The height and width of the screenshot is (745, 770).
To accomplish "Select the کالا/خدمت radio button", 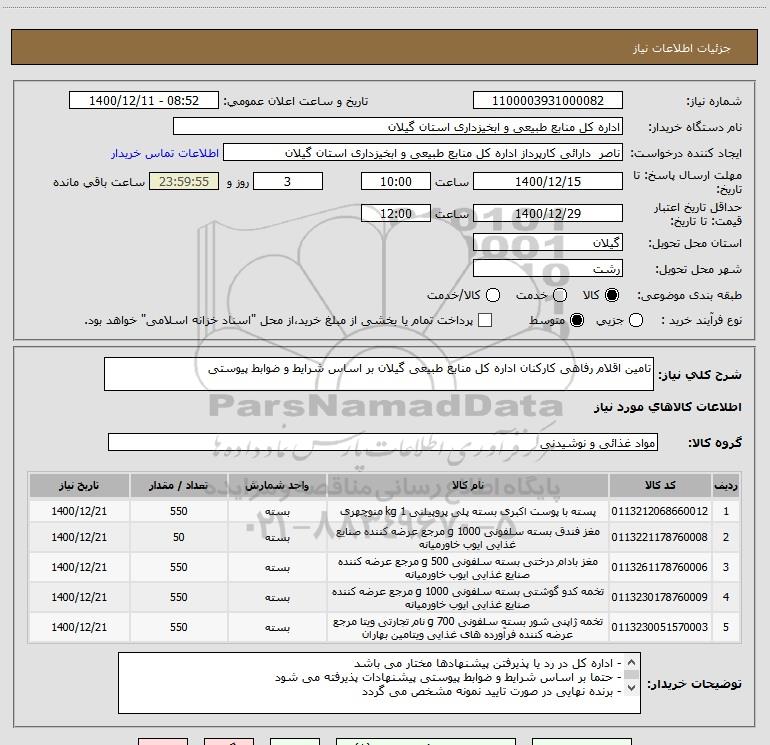I will coord(493,295).
